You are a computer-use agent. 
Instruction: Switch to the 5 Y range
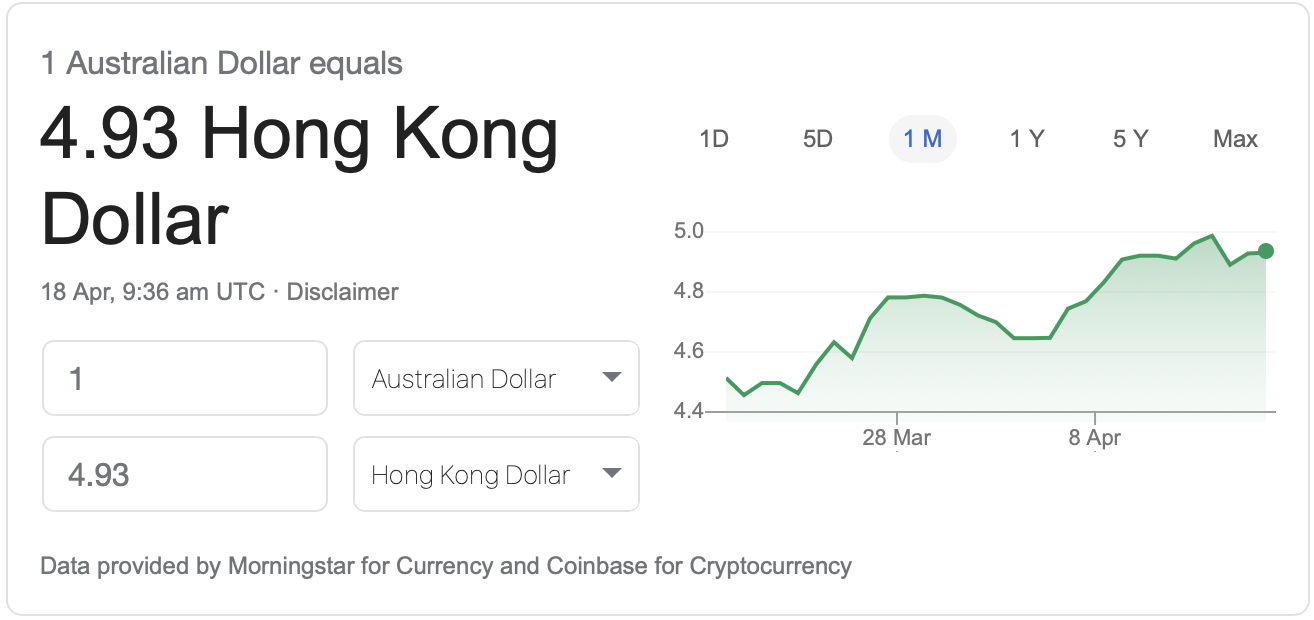pyautogui.click(x=1131, y=139)
